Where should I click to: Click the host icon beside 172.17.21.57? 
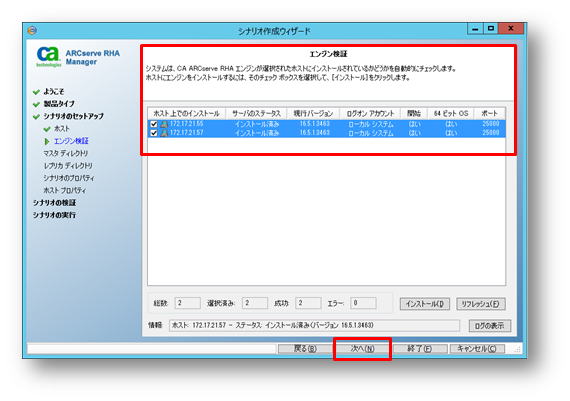point(164,133)
